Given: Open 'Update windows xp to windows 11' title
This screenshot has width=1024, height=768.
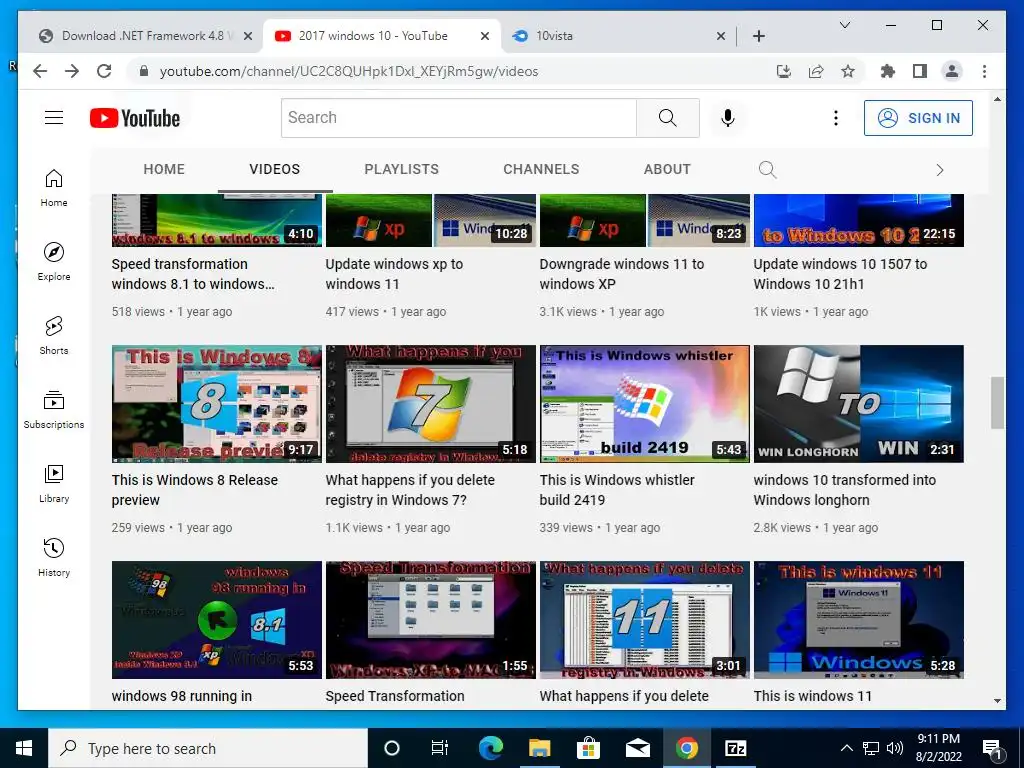Looking at the screenshot, I should tap(394, 274).
